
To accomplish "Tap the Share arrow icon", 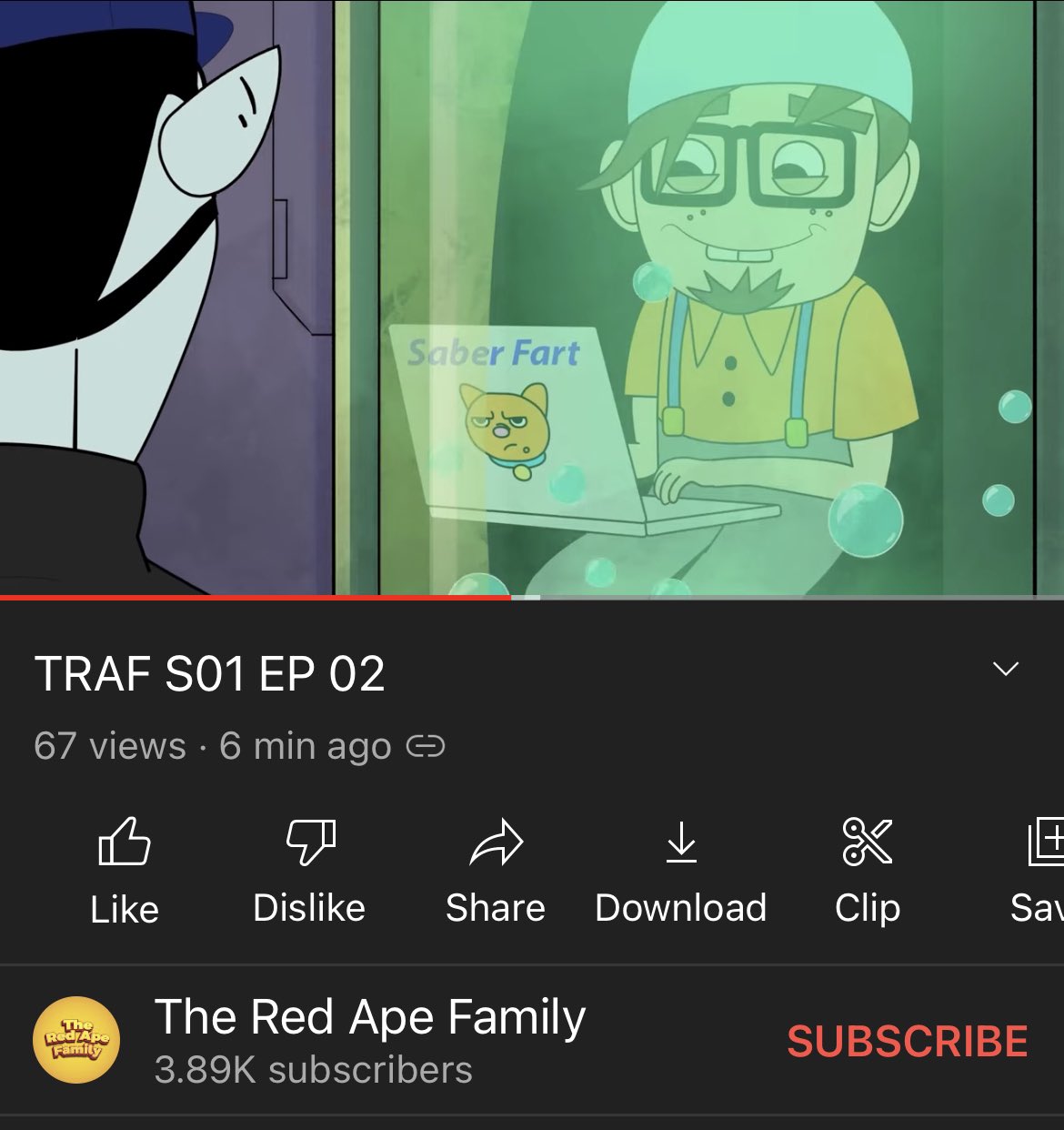I will click(x=496, y=842).
